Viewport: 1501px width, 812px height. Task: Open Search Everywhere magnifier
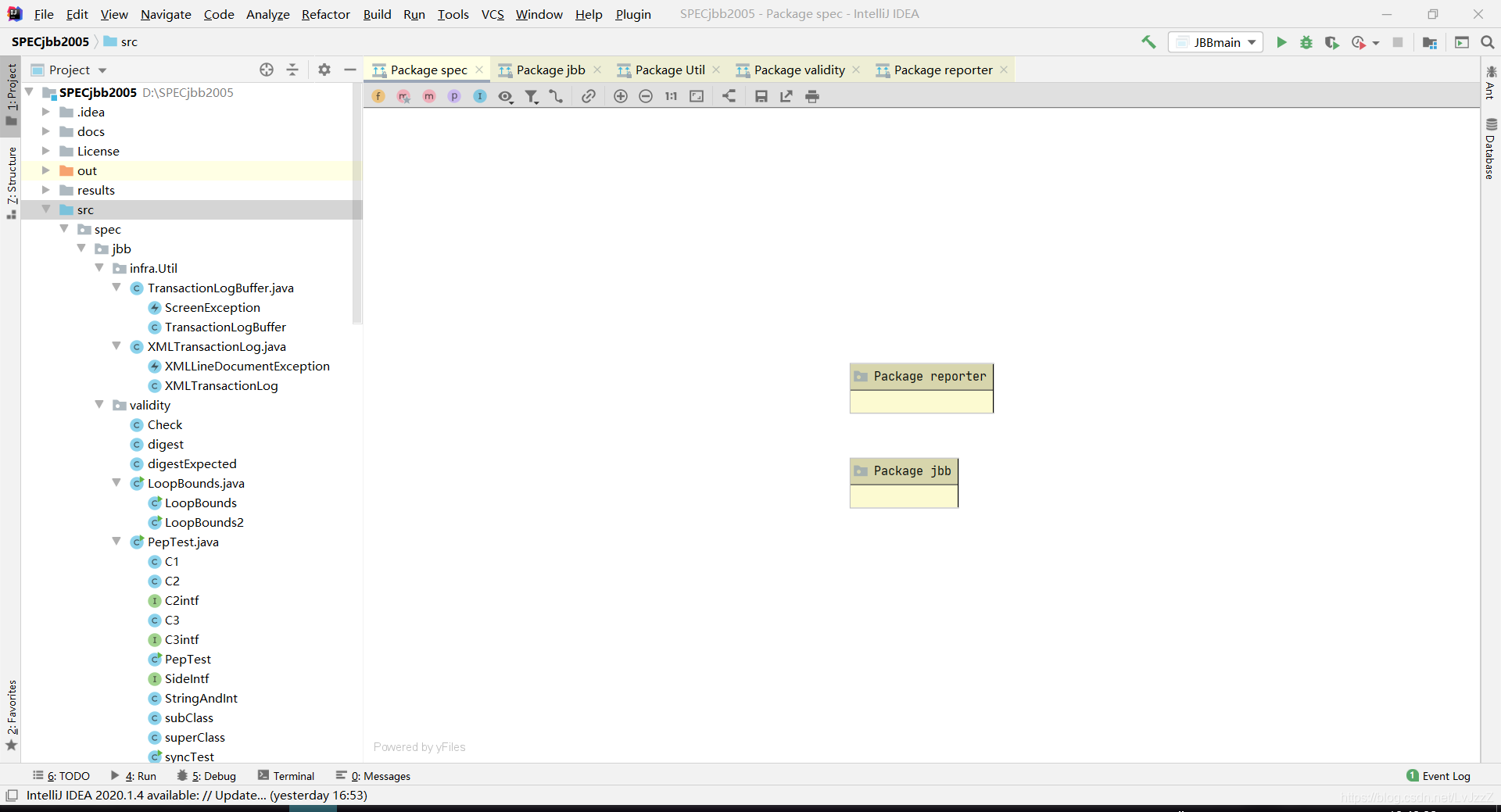click(1488, 42)
